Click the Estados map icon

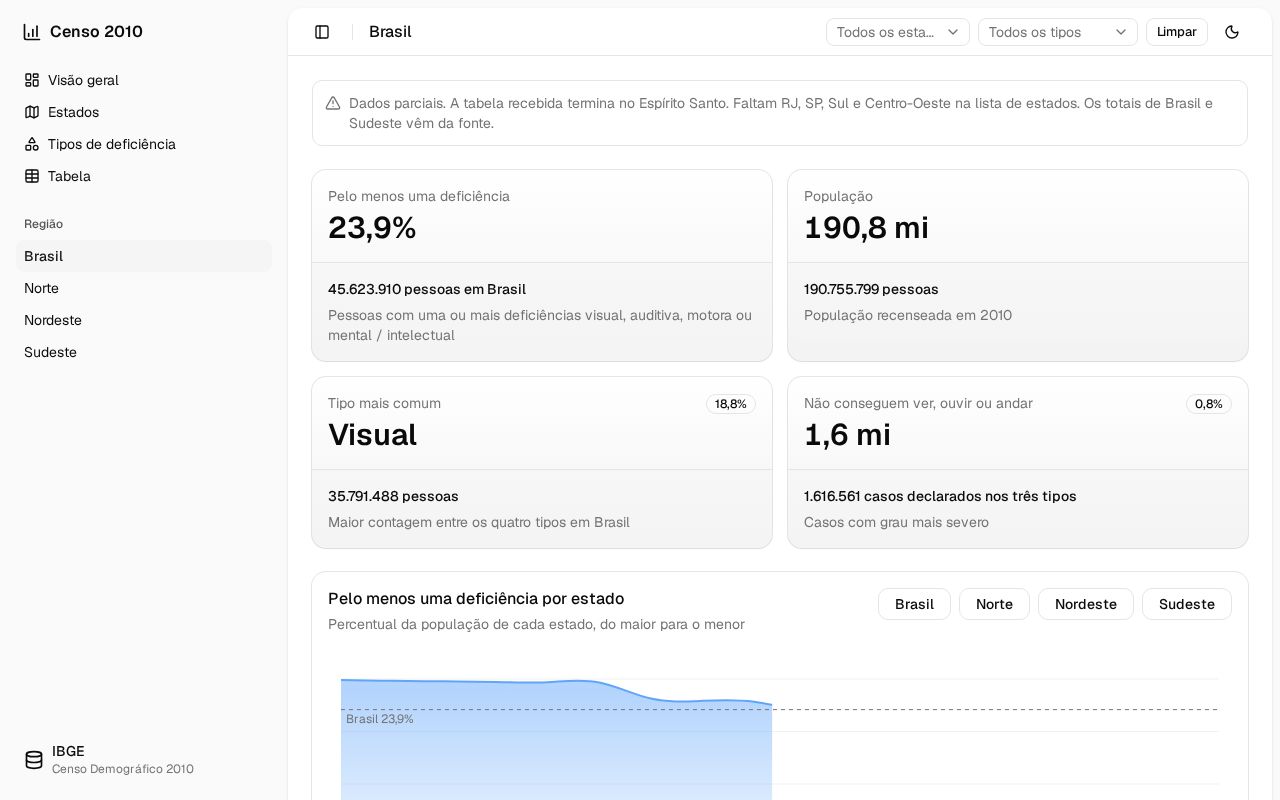tap(32, 112)
